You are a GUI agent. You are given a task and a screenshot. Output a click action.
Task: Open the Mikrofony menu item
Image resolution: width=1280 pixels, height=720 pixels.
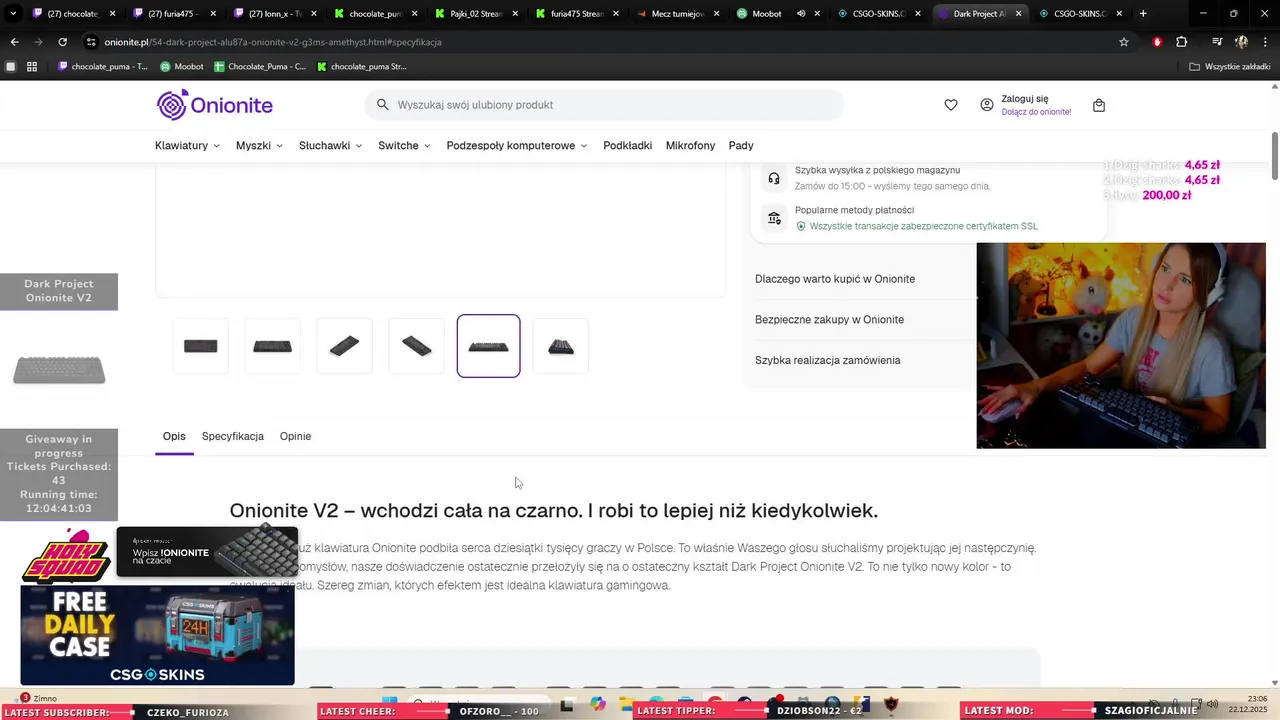click(x=690, y=146)
